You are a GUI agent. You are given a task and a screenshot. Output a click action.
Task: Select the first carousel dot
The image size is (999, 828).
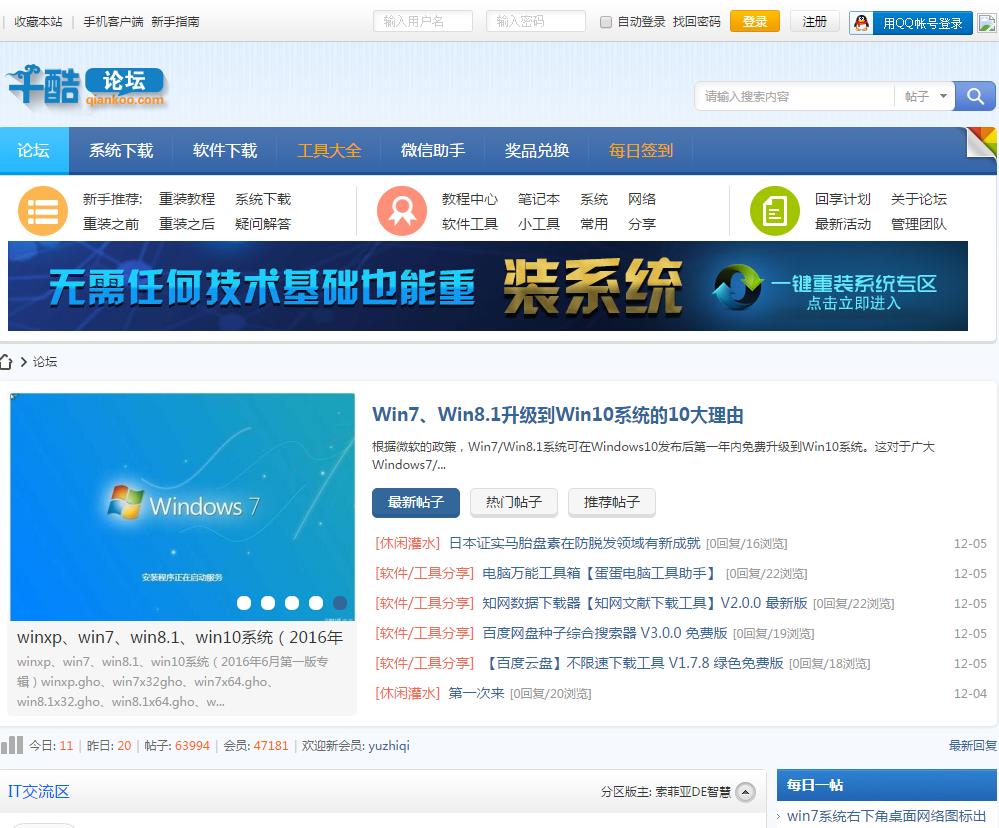244,603
